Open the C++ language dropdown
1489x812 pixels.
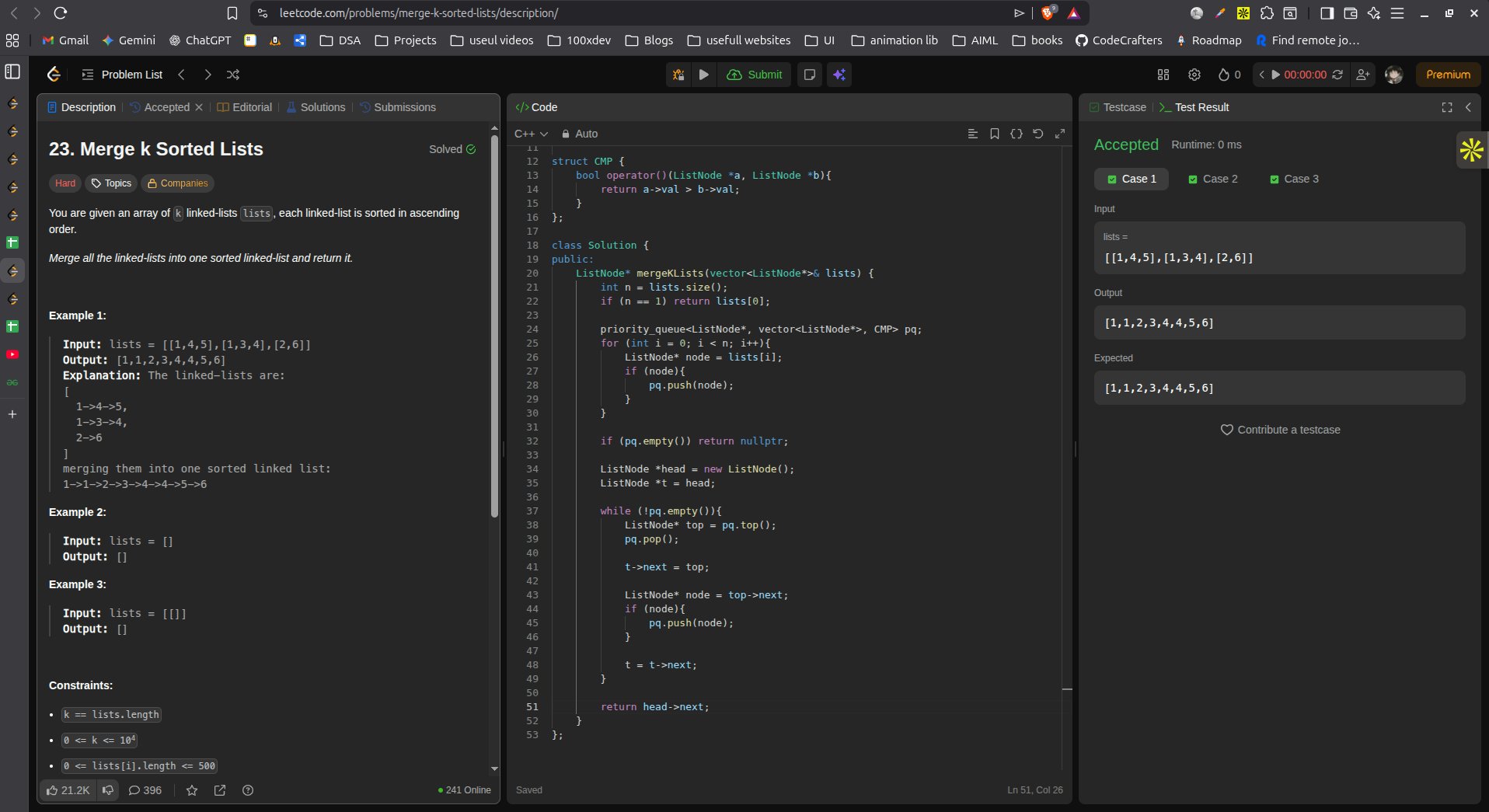(x=531, y=134)
